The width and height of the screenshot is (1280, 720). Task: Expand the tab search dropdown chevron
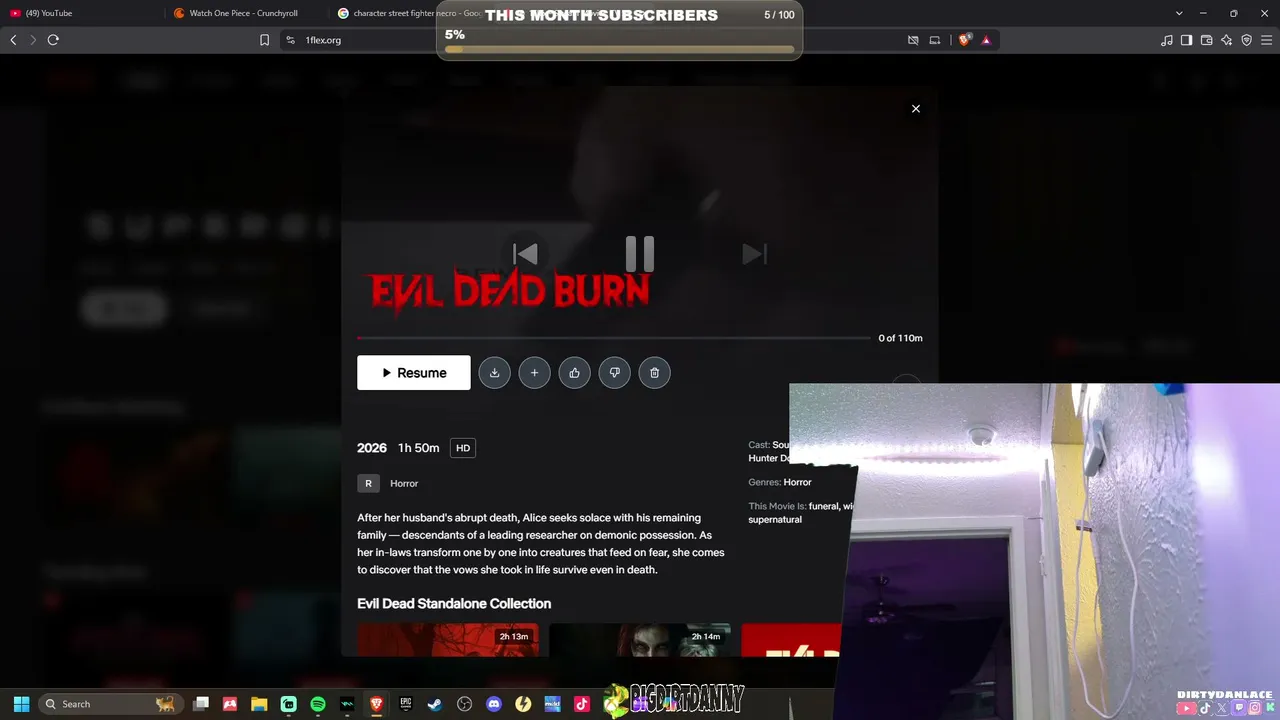pyautogui.click(x=1179, y=13)
